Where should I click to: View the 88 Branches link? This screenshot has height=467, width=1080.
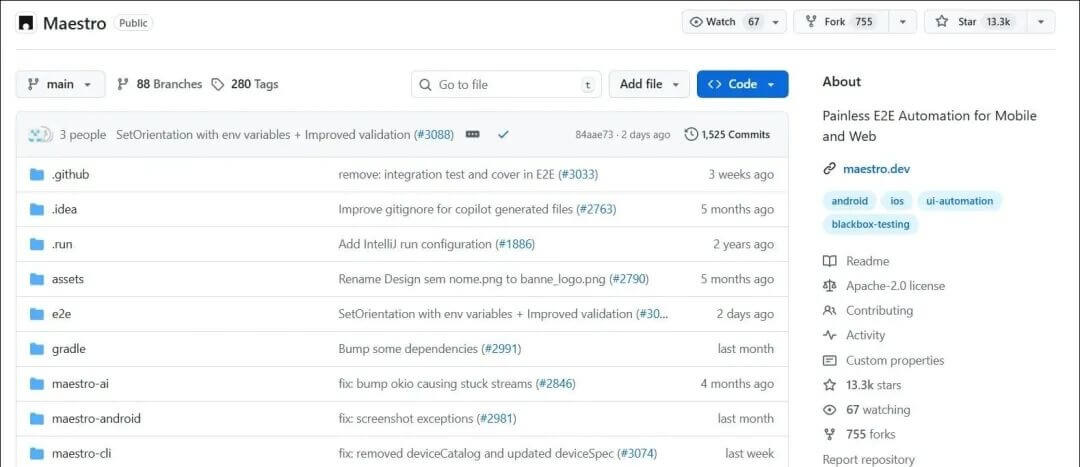(x=160, y=84)
